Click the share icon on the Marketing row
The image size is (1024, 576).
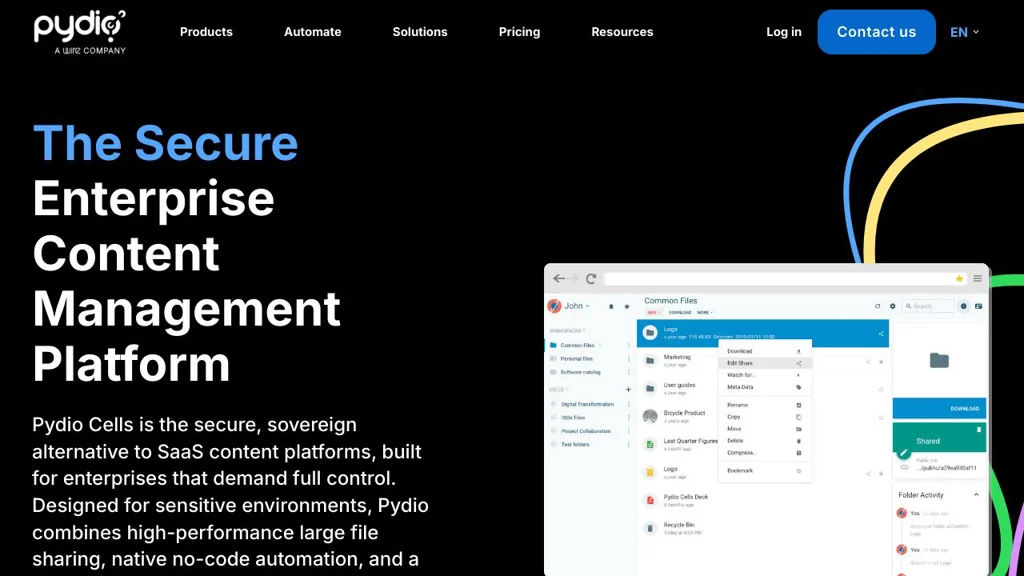(x=868, y=362)
